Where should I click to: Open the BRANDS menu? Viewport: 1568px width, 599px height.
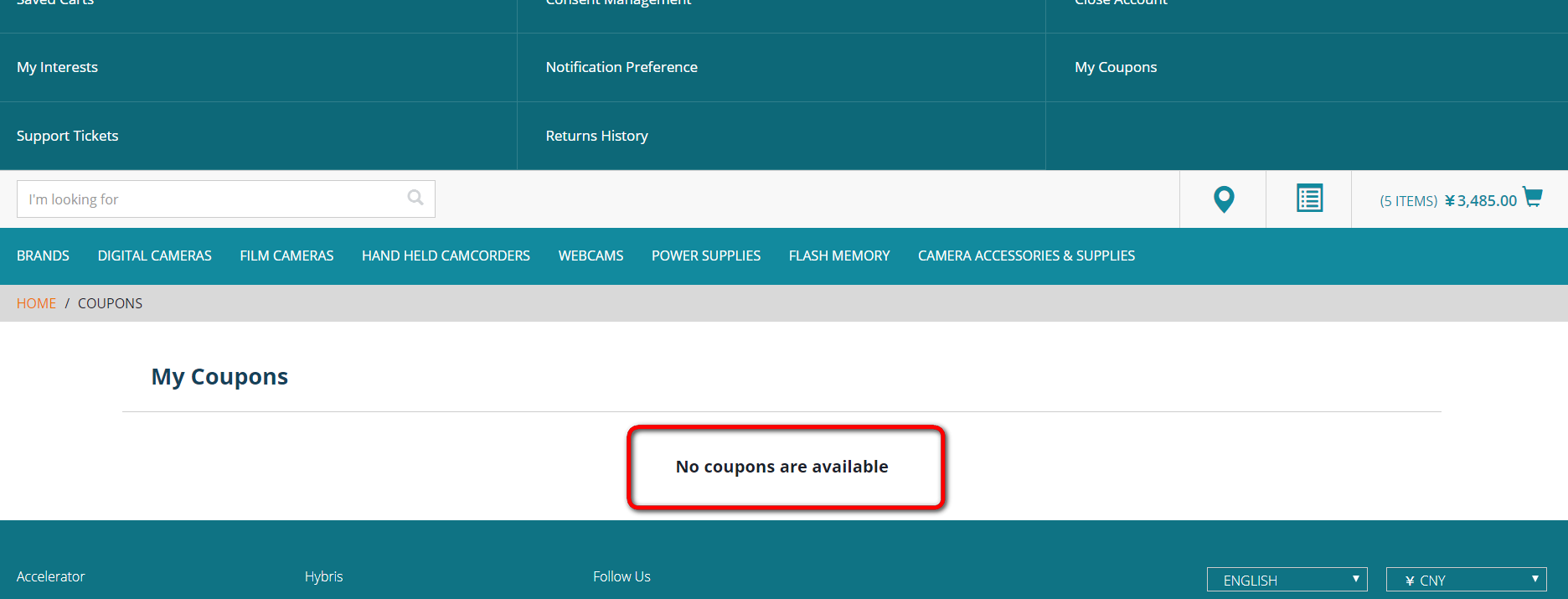tap(43, 256)
